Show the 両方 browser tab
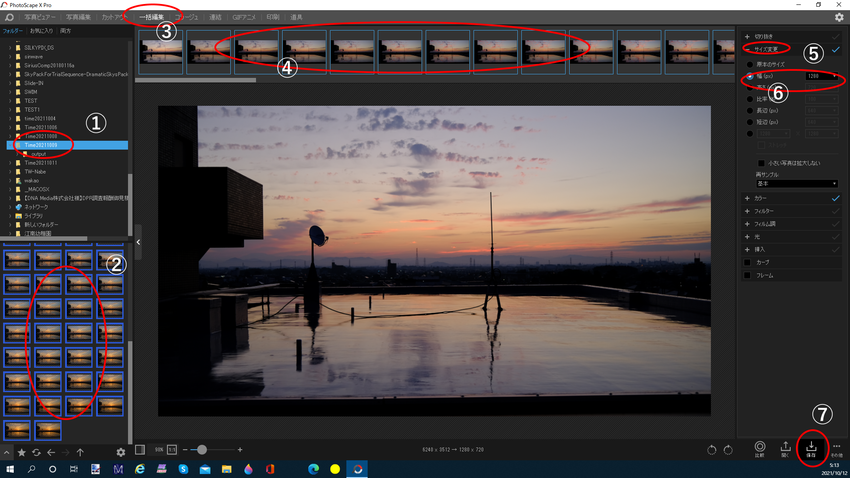The width and height of the screenshot is (850, 478). [66, 31]
